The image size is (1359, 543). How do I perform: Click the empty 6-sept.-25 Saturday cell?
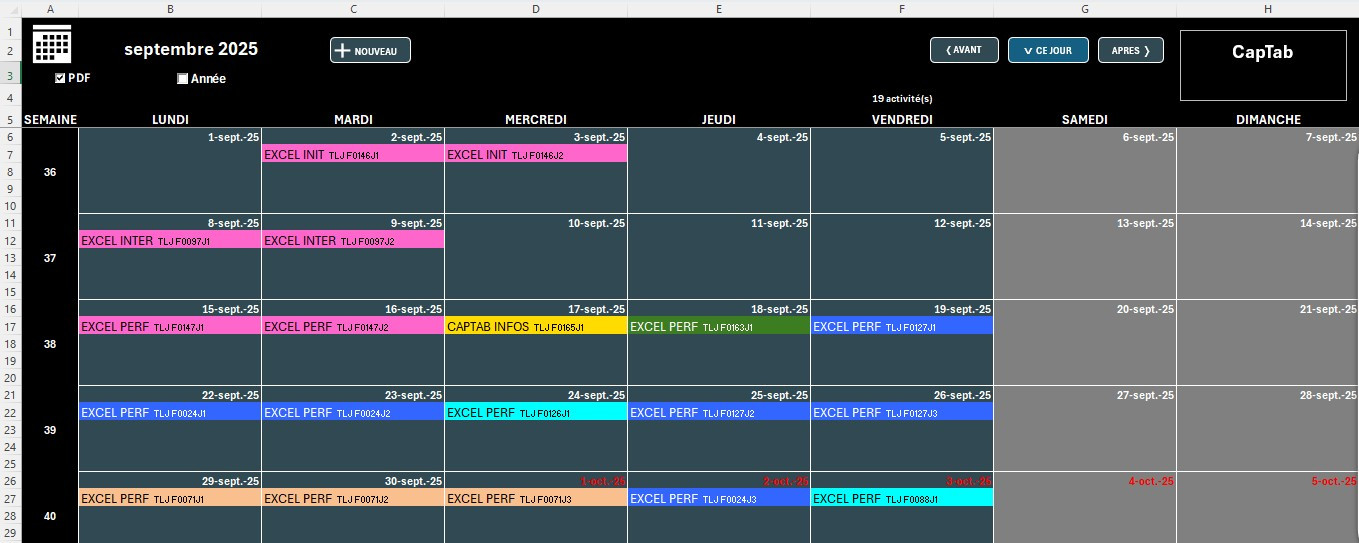click(1085, 175)
